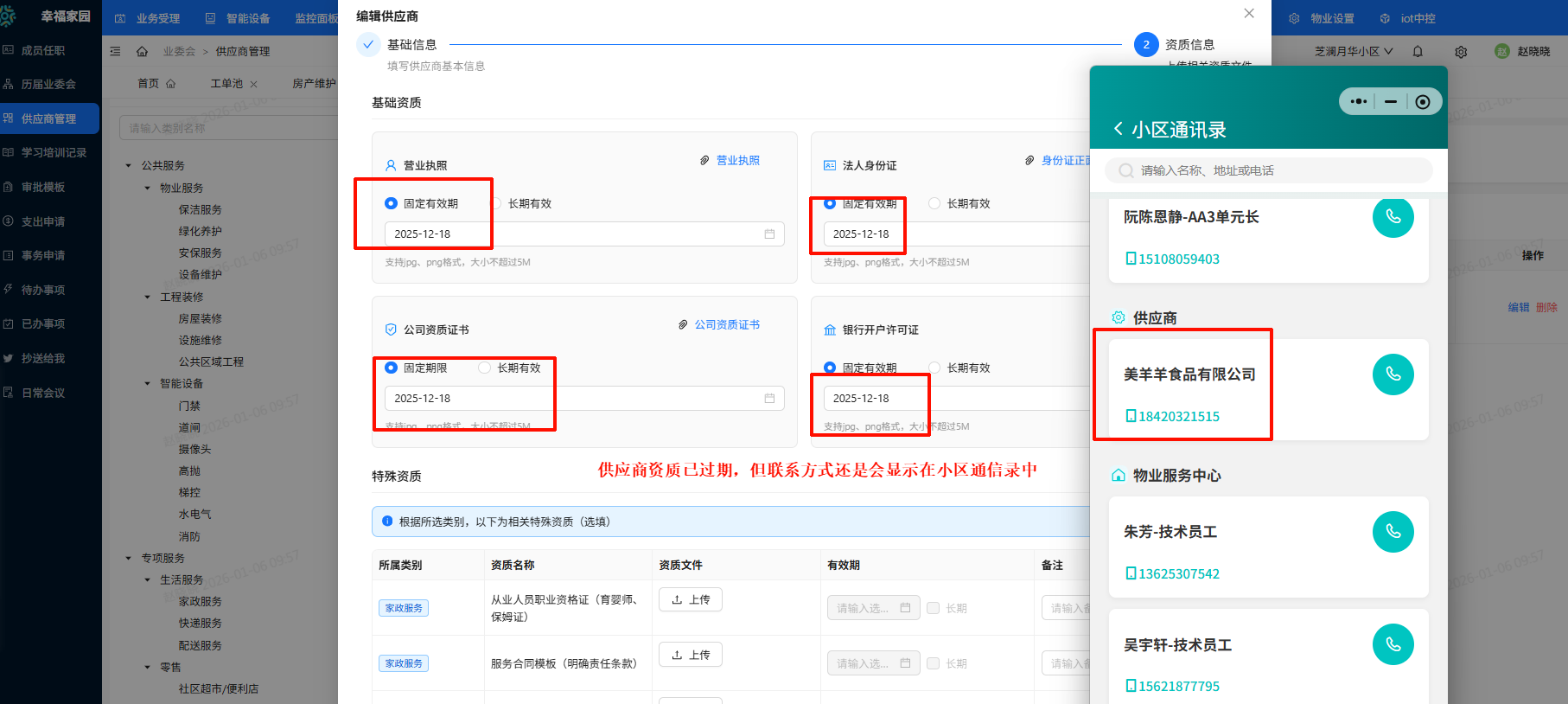Go back with the 小区通讯录 back arrow

click(1118, 129)
